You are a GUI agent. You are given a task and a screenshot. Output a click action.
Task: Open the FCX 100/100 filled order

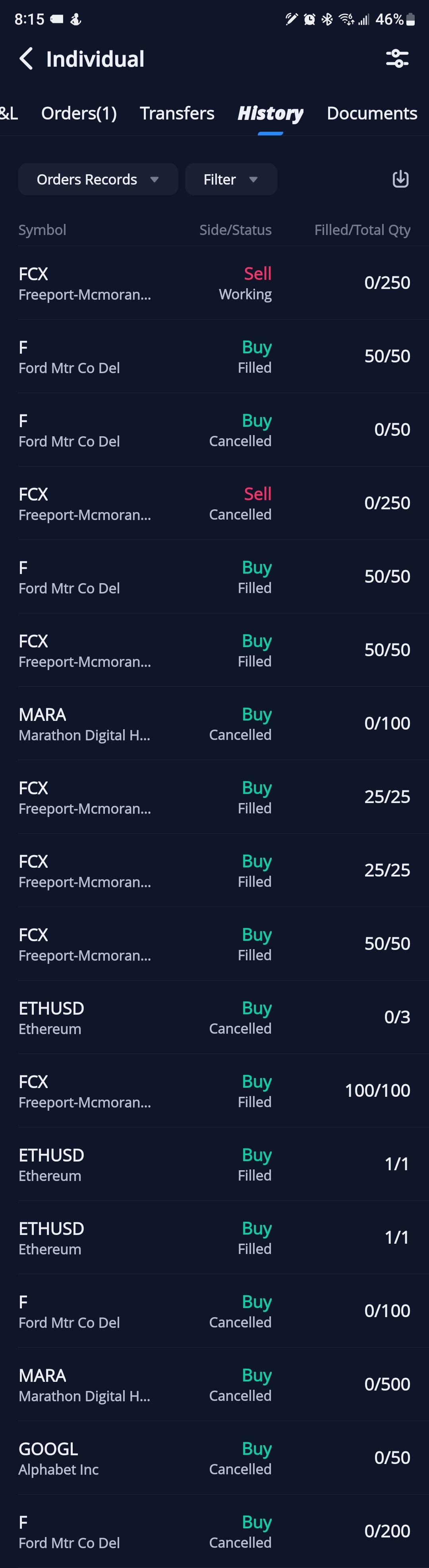pyautogui.click(x=214, y=1091)
